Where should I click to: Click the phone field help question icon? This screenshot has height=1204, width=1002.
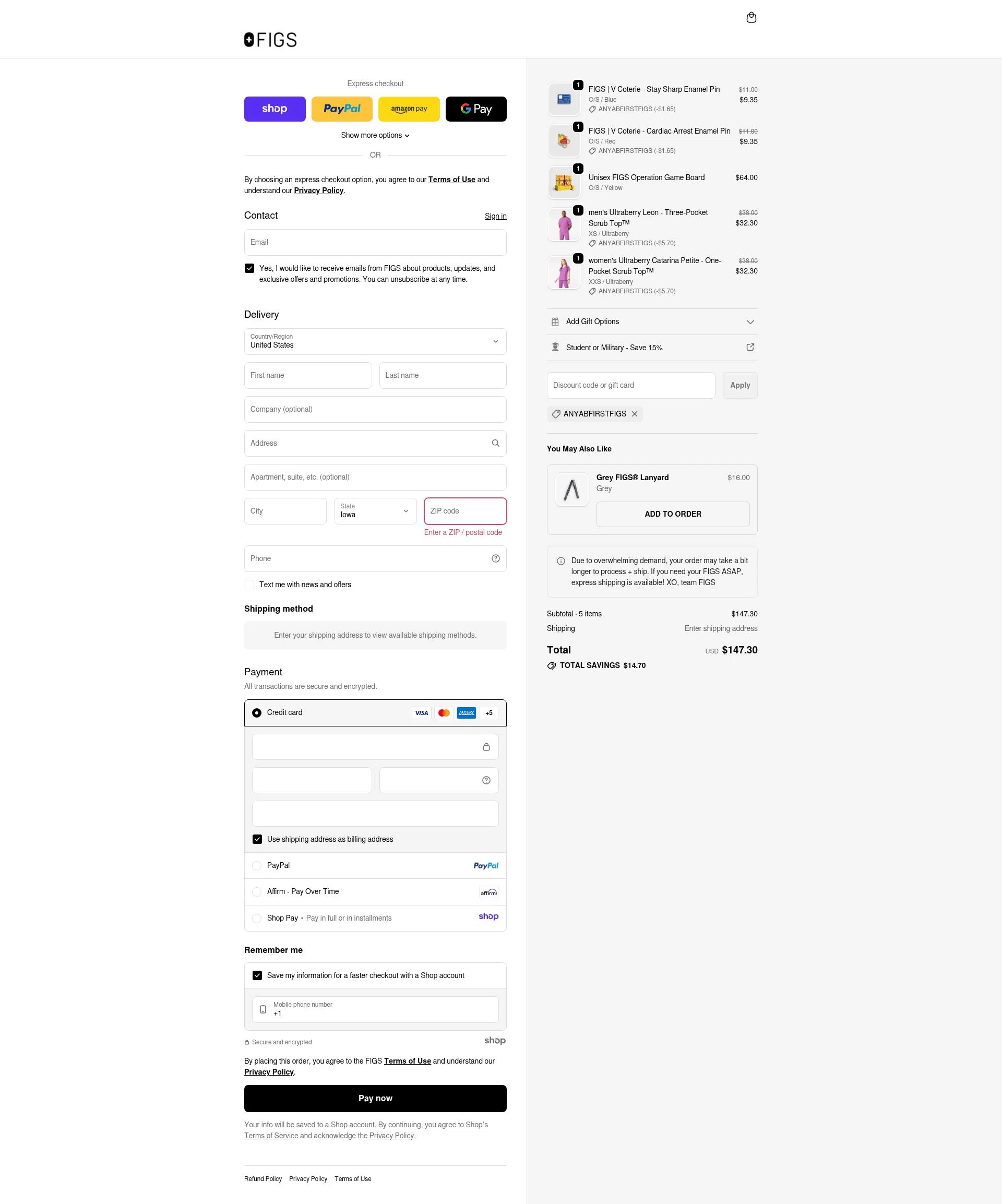click(x=495, y=558)
